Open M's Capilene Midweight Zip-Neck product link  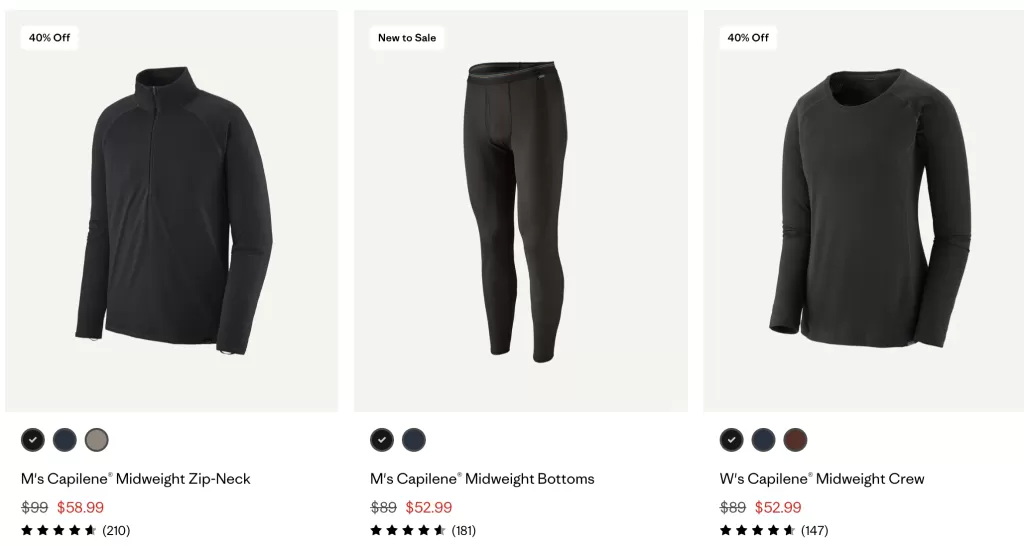[x=136, y=479]
